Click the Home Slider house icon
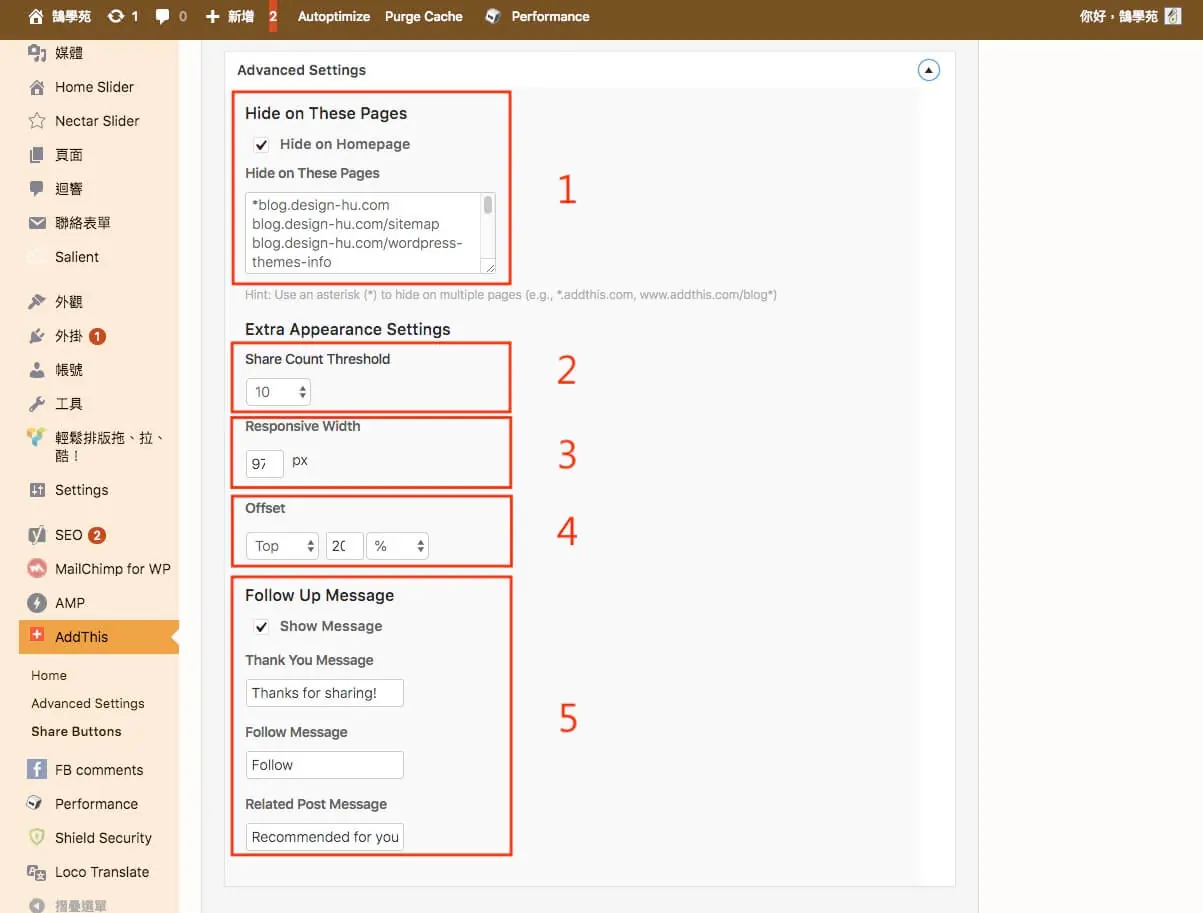1203x913 pixels. tap(37, 87)
